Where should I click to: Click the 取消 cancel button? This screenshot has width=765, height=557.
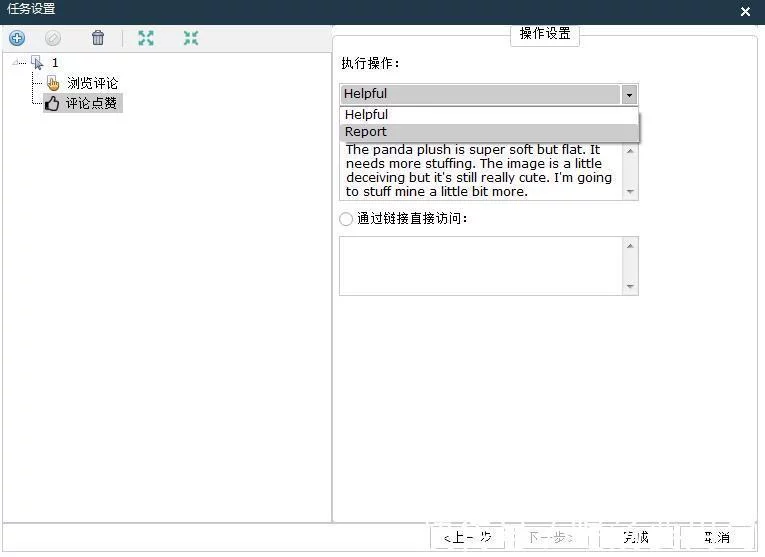[x=717, y=537]
